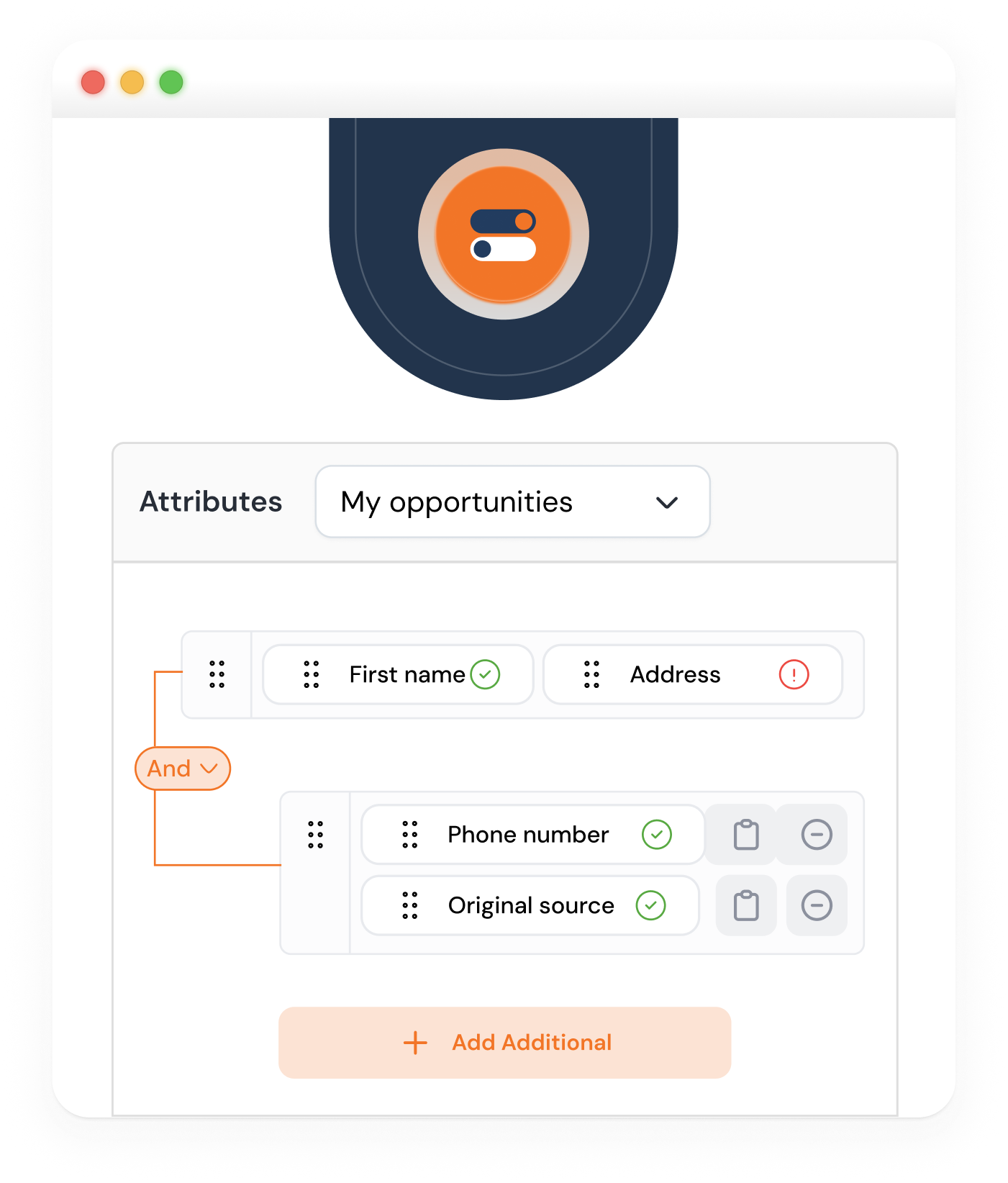1008x1183 pixels.
Task: Click the Add Additional button
Action: click(505, 1042)
